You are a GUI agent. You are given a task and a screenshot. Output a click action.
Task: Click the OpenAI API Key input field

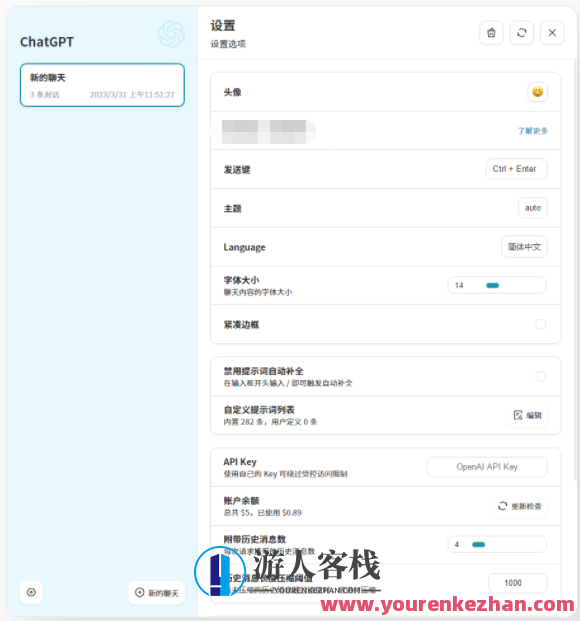click(487, 467)
